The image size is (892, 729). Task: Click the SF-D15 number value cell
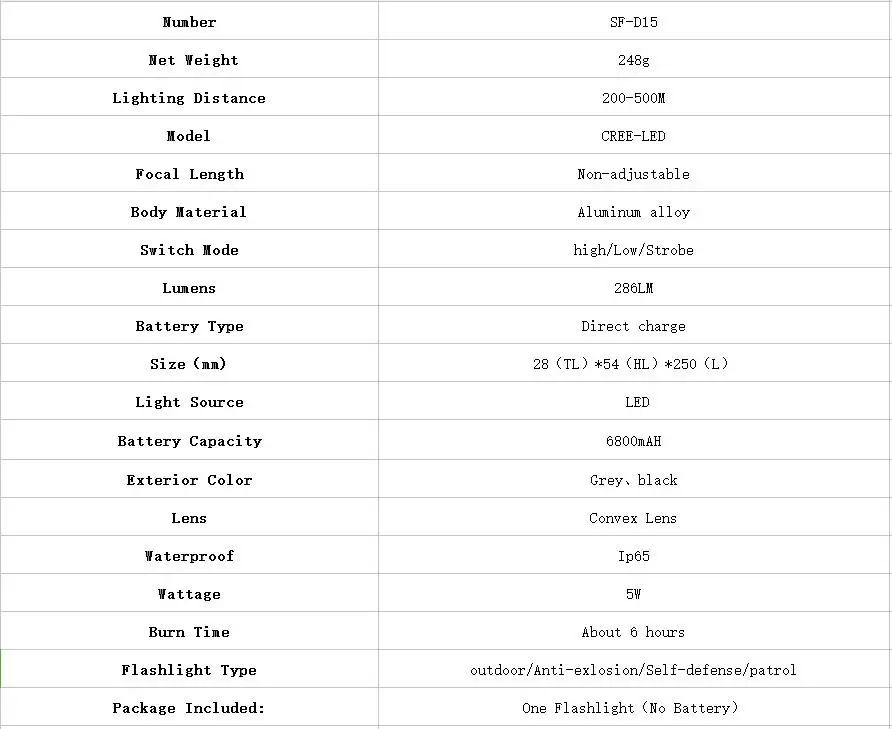click(634, 22)
